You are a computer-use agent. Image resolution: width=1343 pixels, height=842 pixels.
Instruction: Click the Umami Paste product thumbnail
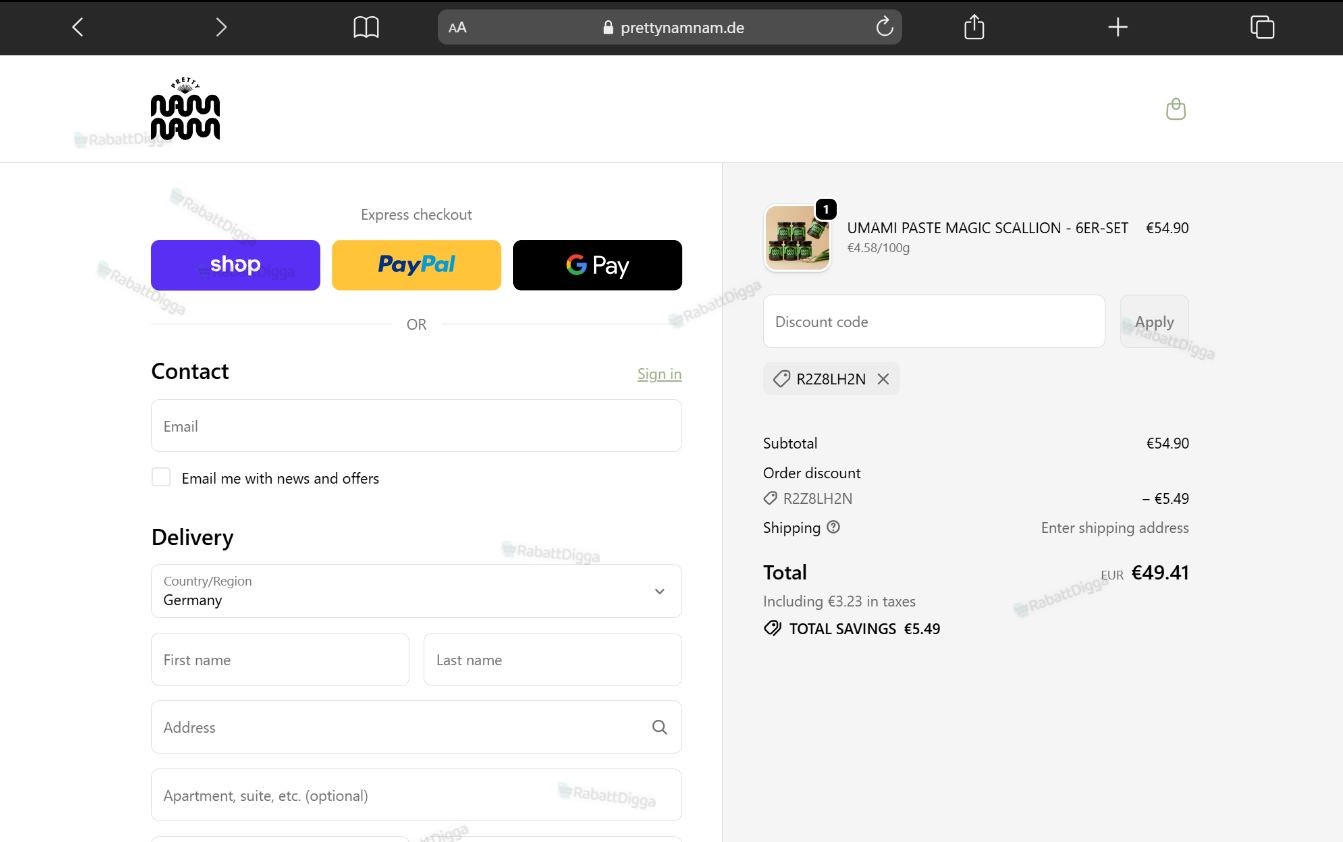pyautogui.click(x=797, y=238)
